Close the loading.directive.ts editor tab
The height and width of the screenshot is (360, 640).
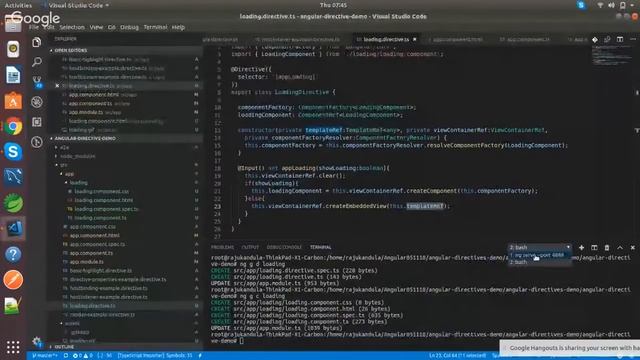click(414, 39)
